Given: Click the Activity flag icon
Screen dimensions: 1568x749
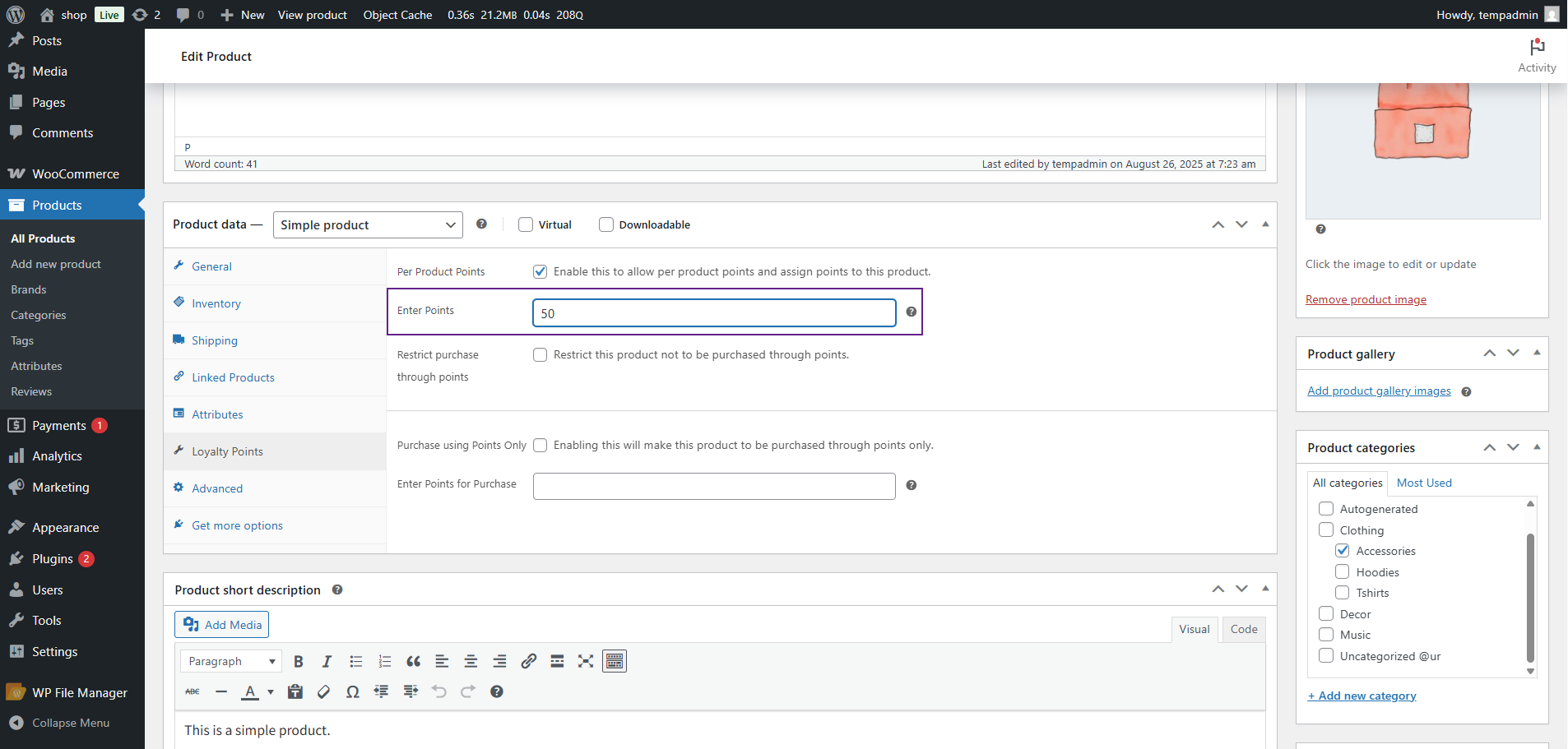Looking at the screenshot, I should coord(1536,48).
